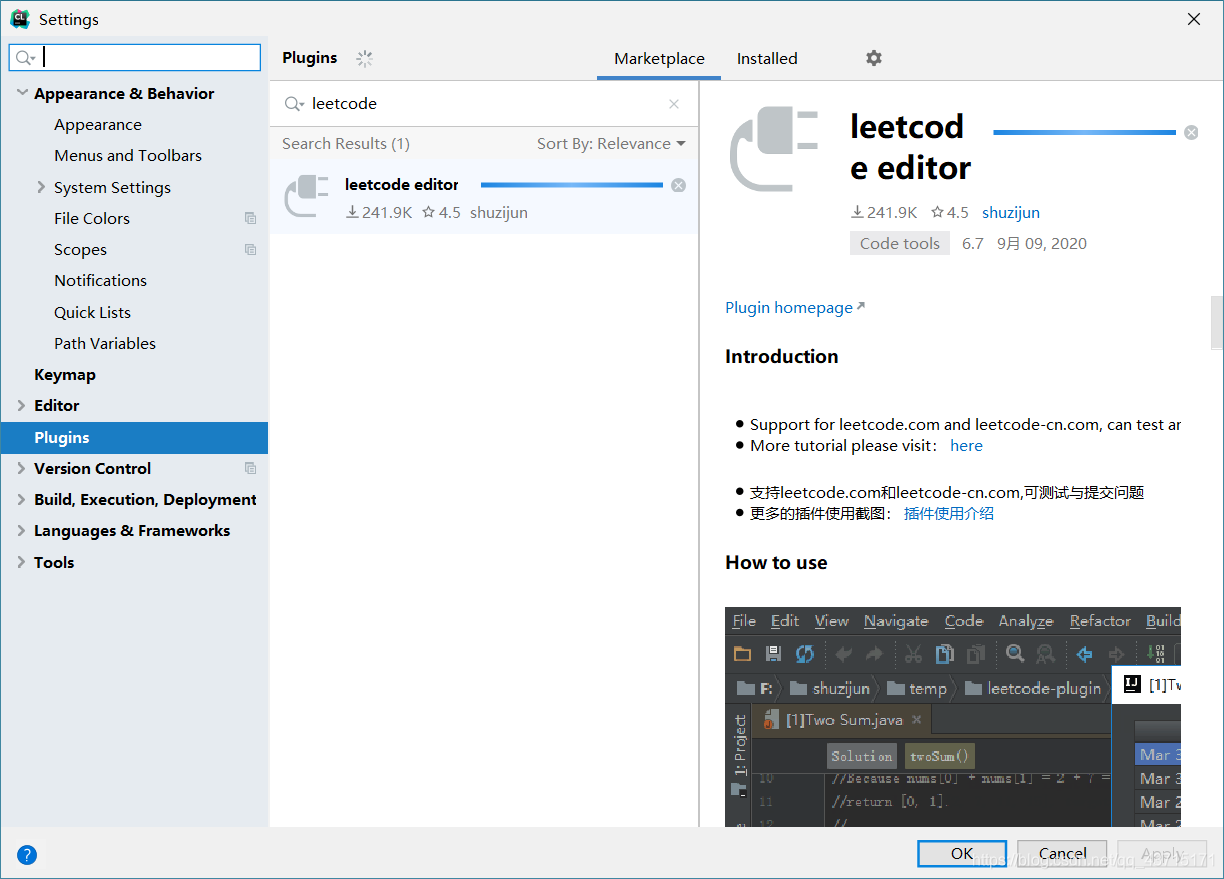Click the 4.5 star rating in details

coord(950,213)
